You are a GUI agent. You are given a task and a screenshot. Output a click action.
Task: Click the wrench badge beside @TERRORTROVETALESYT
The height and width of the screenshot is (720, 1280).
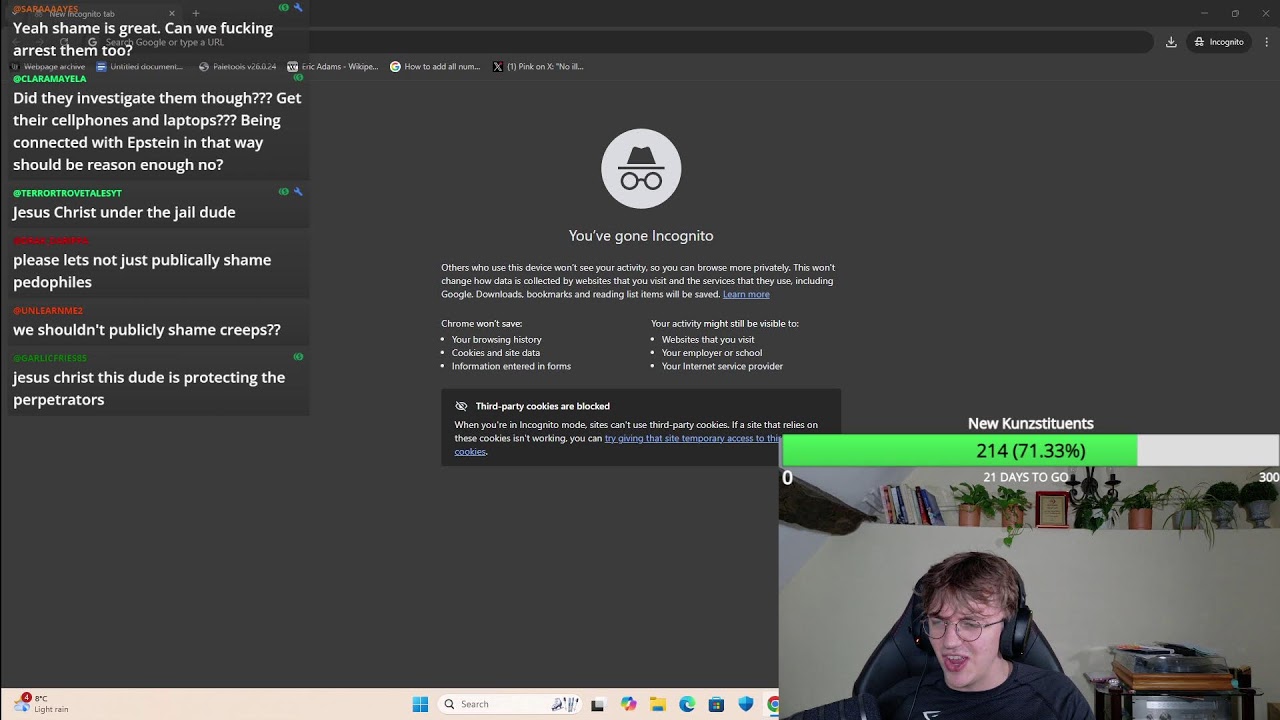point(298,192)
